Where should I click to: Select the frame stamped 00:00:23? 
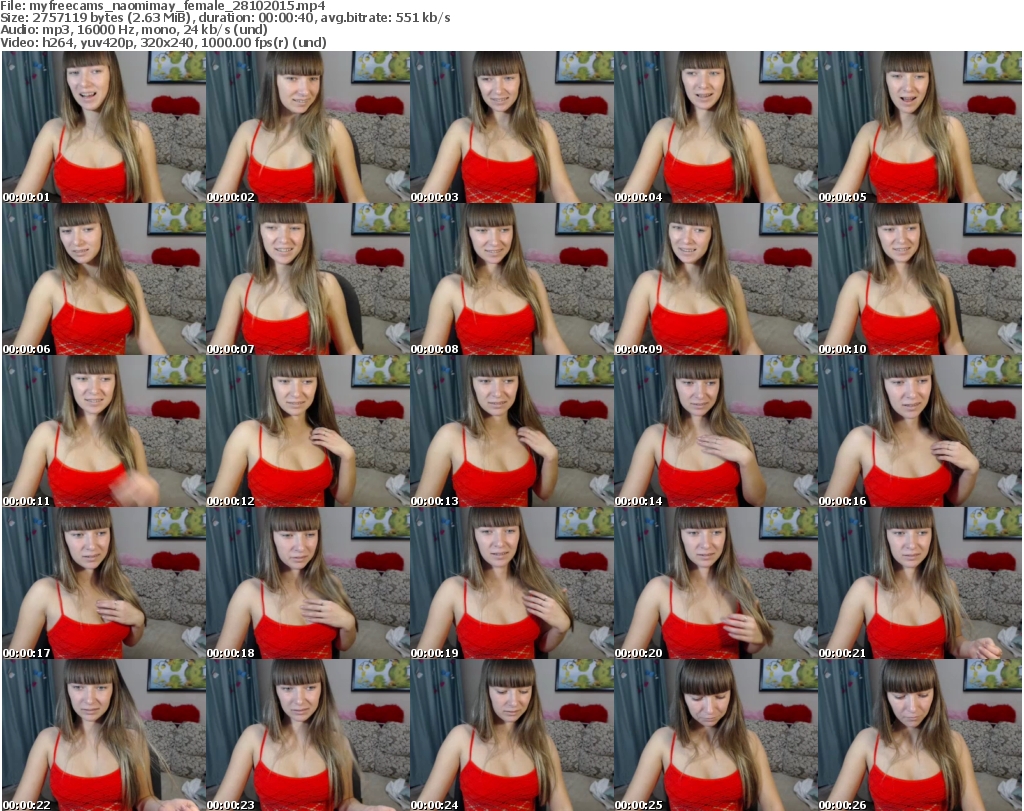click(x=308, y=735)
